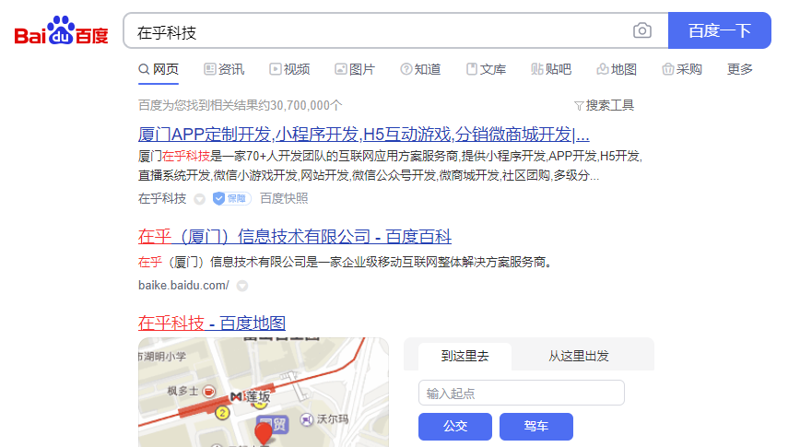Image resolution: width=800 pixels, height=447 pixels.
Task: Select the 从这里出发 tab
Action: [x=579, y=356]
